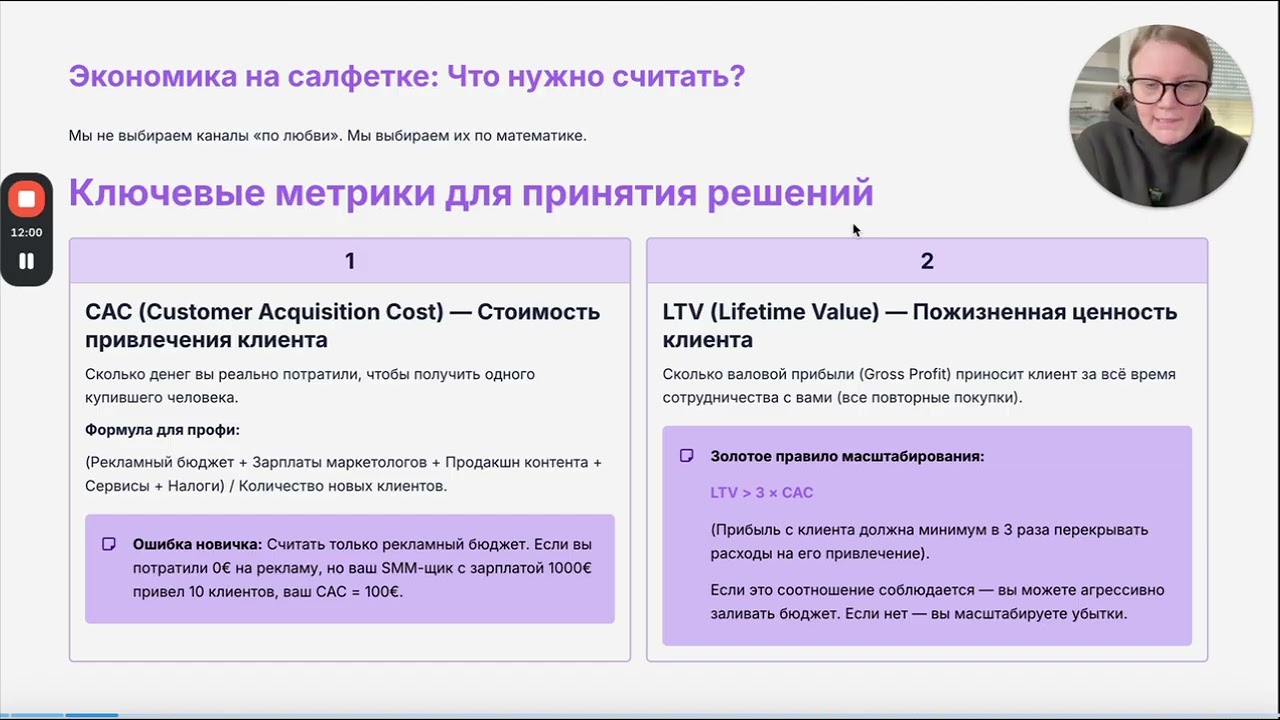The width and height of the screenshot is (1280, 720).
Task: Click the formula 'LTV > 3 × CAC'
Action: pyautogui.click(x=762, y=493)
